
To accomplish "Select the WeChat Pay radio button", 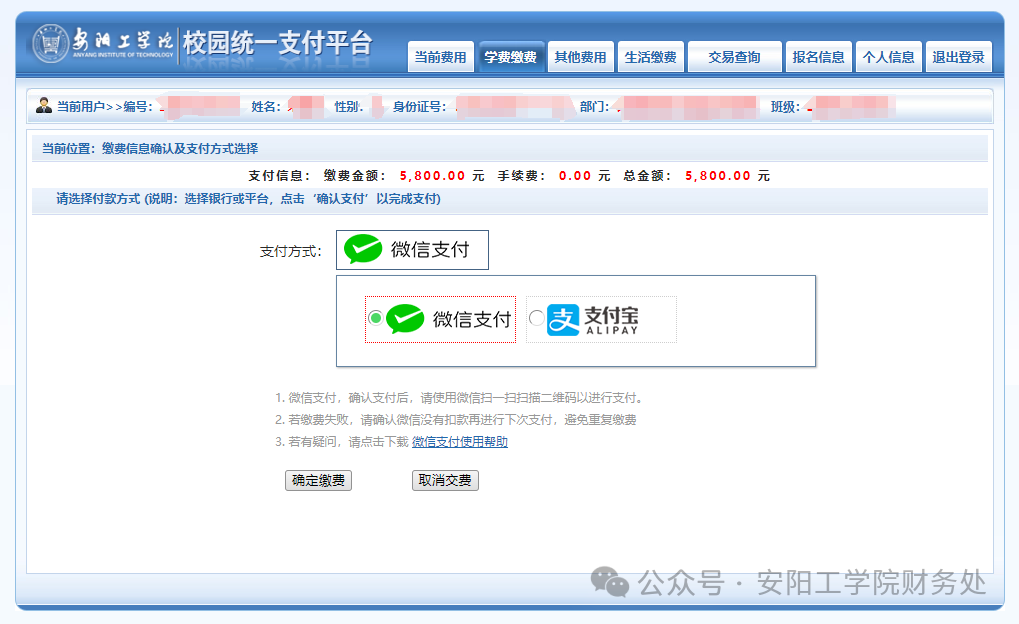I will [376, 318].
